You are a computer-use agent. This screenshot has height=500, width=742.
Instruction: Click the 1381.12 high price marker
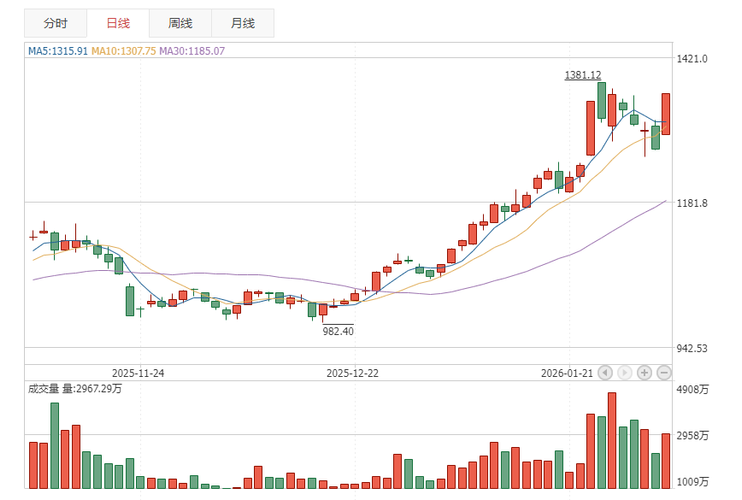582,75
